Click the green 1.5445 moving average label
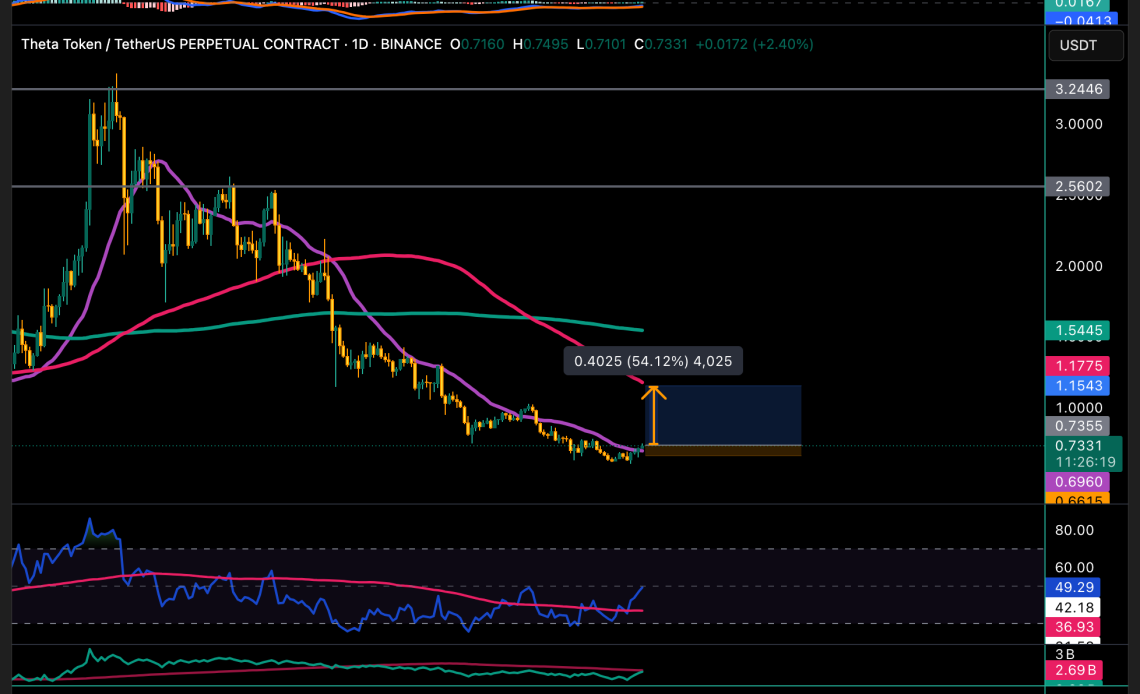The height and width of the screenshot is (694, 1140). point(1078,329)
